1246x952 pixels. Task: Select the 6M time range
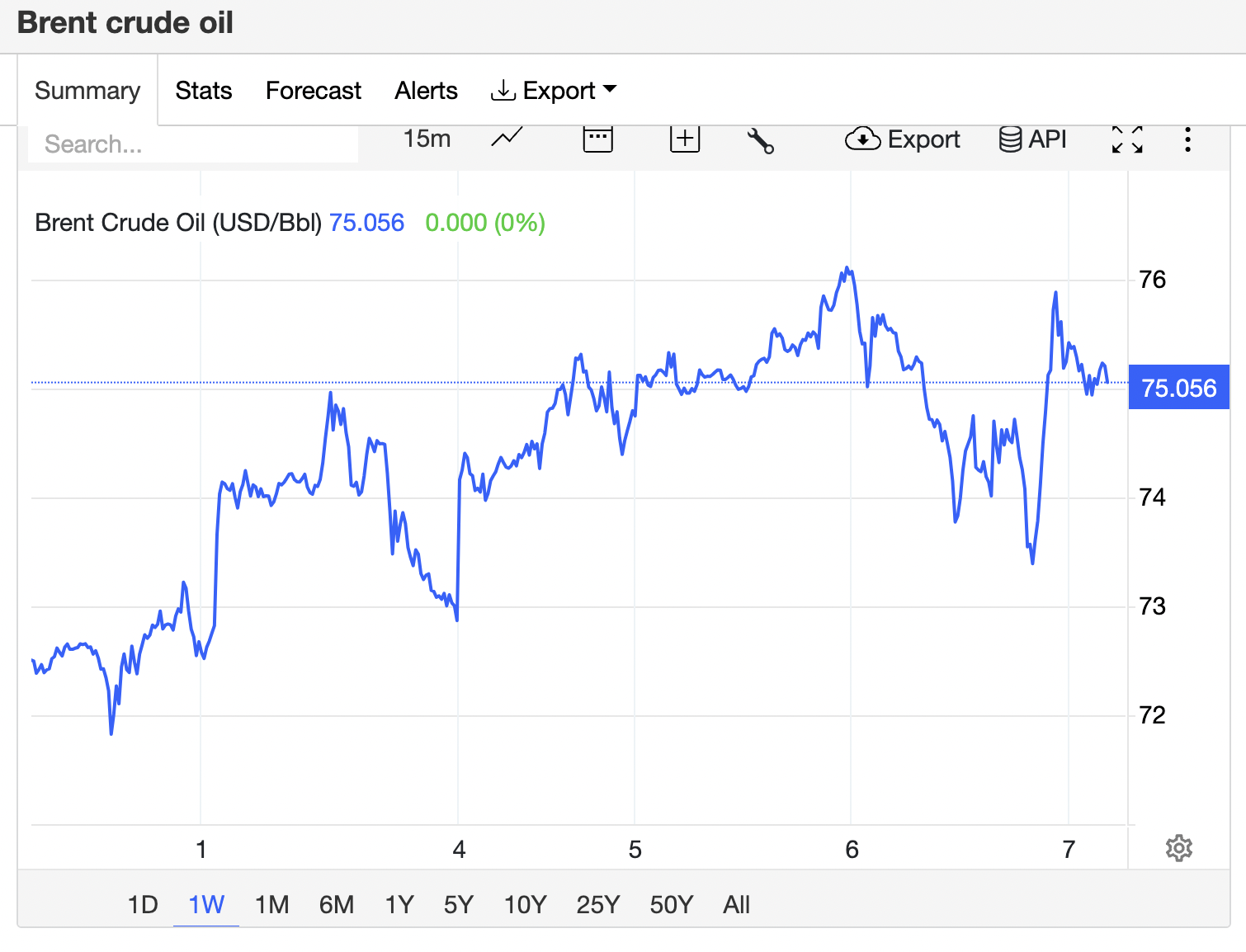click(337, 905)
